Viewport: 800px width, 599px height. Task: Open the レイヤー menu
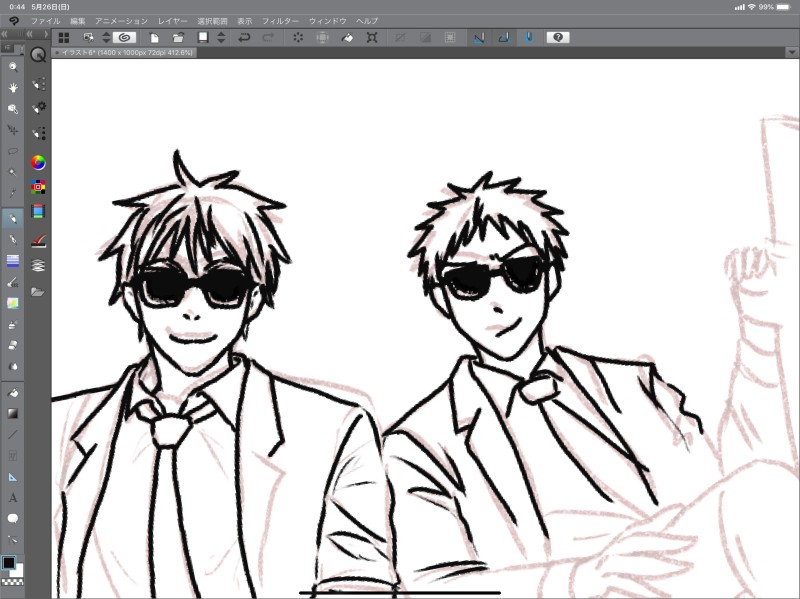[172, 21]
